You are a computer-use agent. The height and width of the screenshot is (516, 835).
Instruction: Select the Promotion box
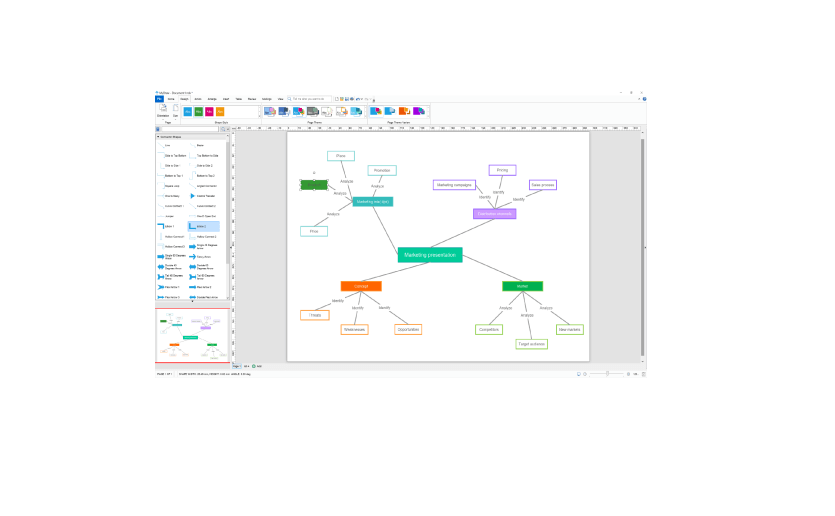(382, 170)
